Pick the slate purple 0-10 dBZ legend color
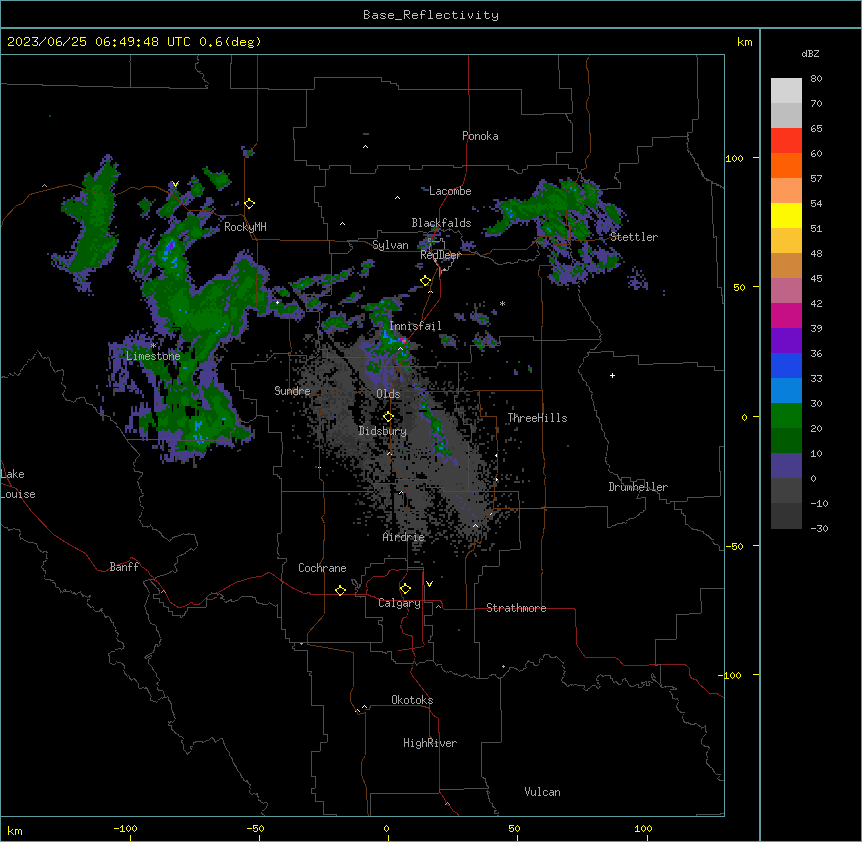The image size is (862, 842). pyautogui.click(x=786, y=466)
